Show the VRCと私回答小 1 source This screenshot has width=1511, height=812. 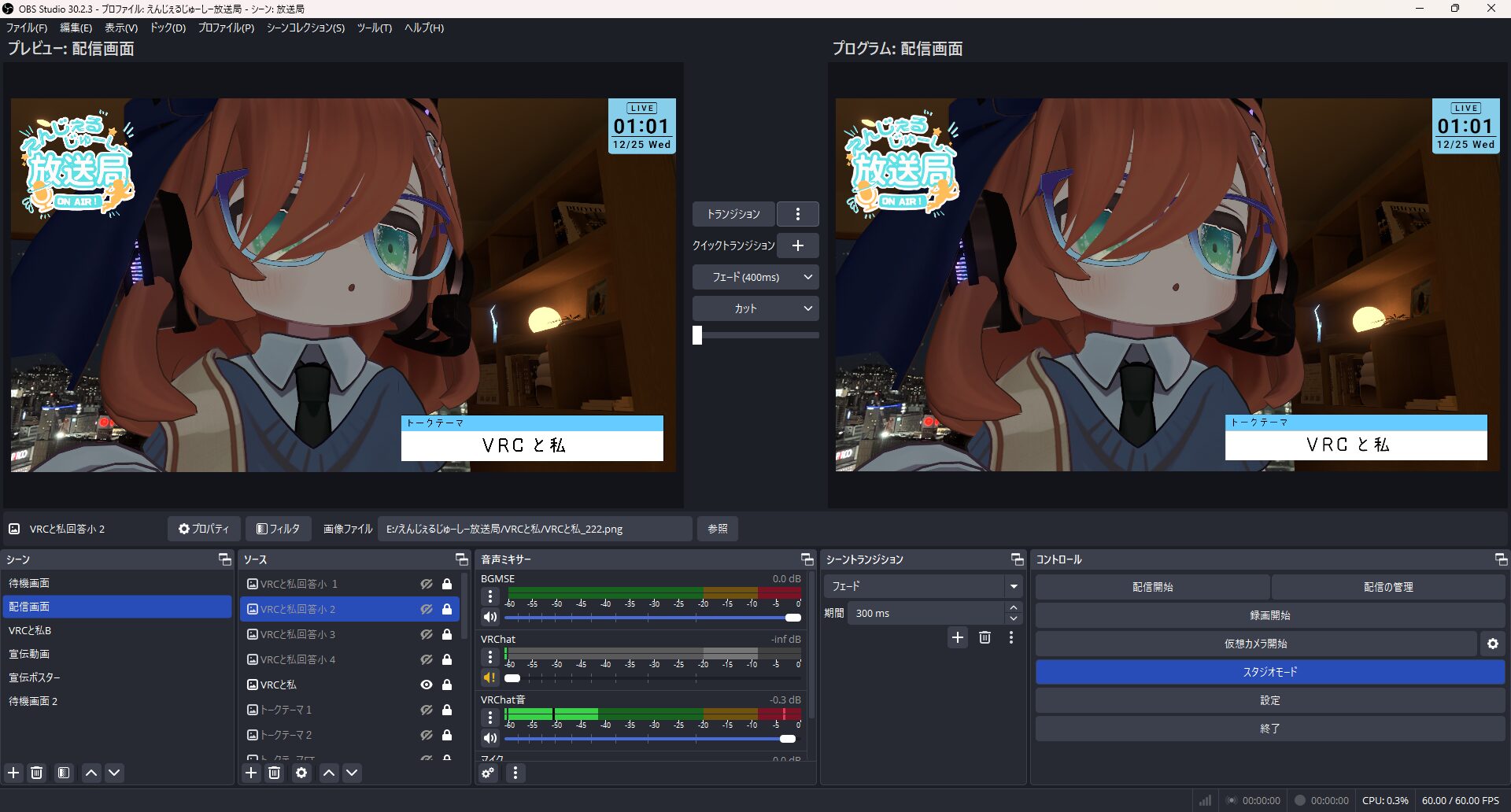427,584
